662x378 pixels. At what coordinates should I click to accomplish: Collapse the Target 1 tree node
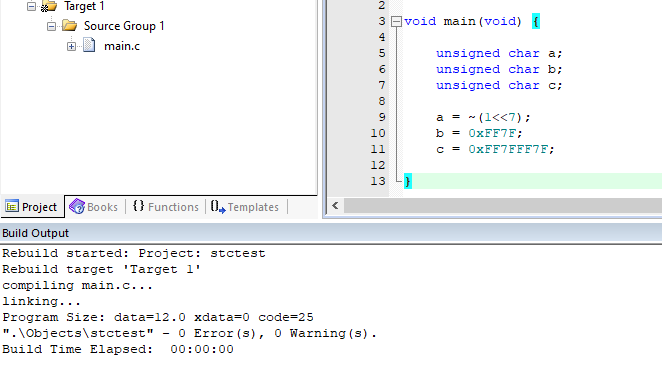tap(31, 6)
